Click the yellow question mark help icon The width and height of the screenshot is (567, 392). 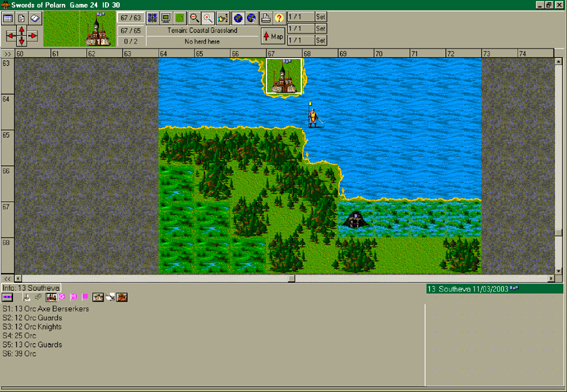pos(279,18)
